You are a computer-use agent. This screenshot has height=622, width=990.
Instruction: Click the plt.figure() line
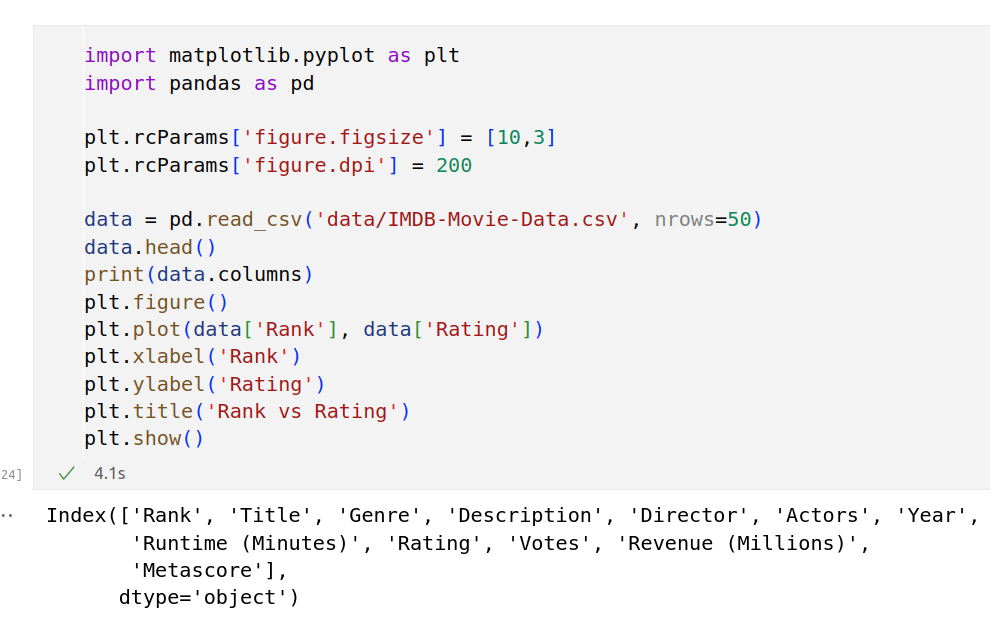click(x=157, y=302)
